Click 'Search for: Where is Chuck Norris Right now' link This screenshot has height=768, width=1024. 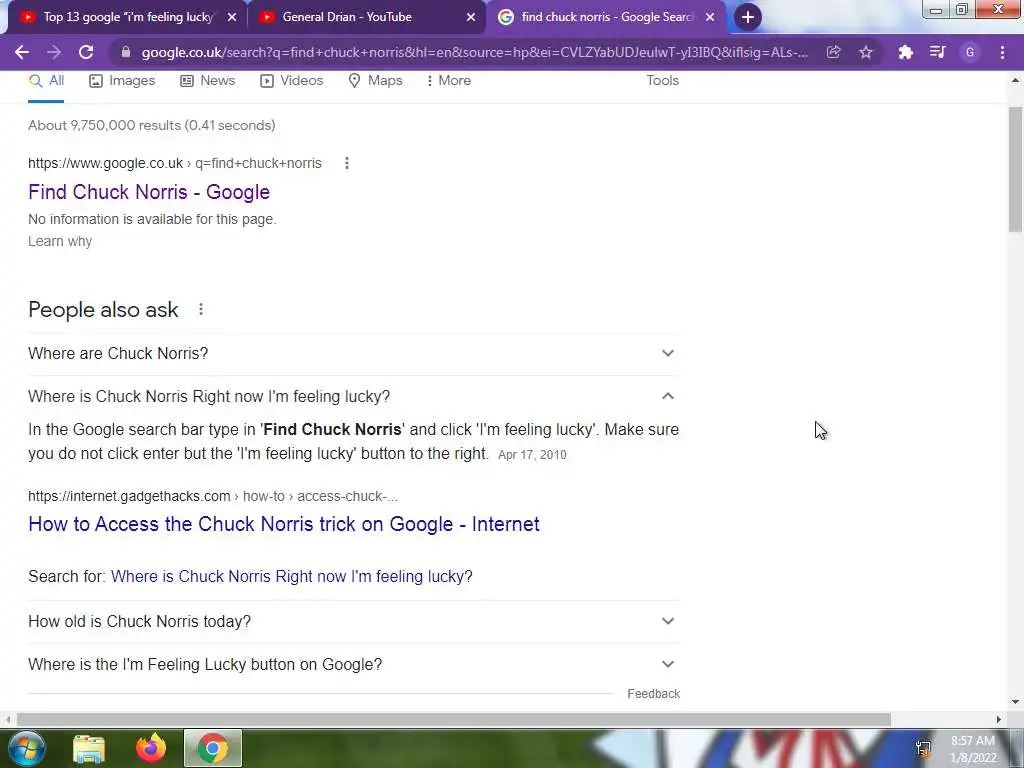(291, 577)
